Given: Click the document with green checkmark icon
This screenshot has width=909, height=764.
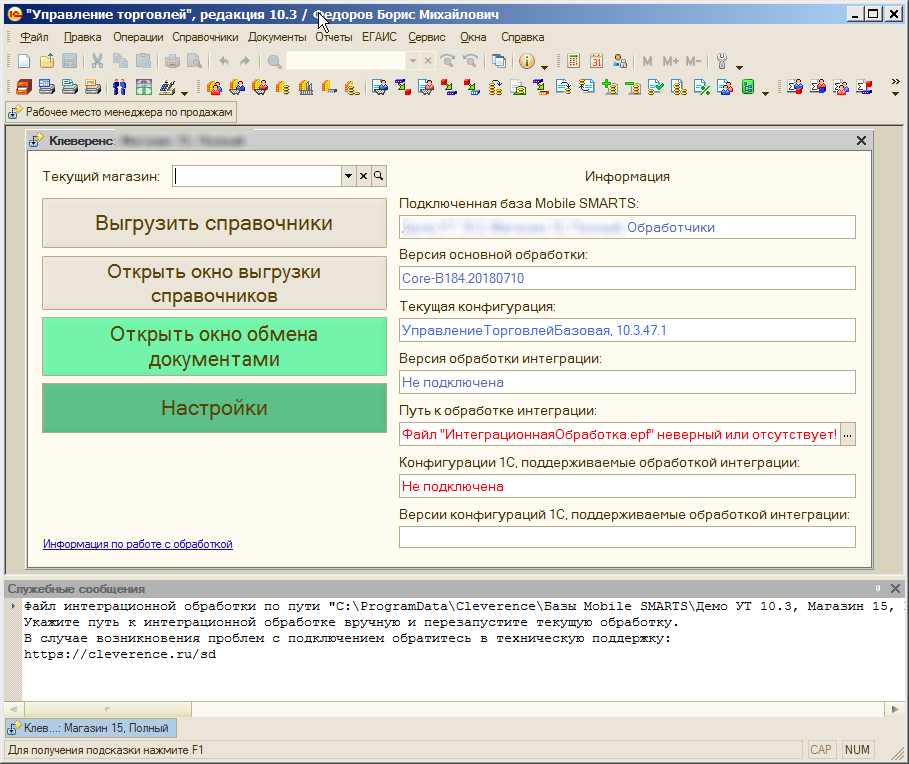Looking at the screenshot, I should (x=656, y=88).
